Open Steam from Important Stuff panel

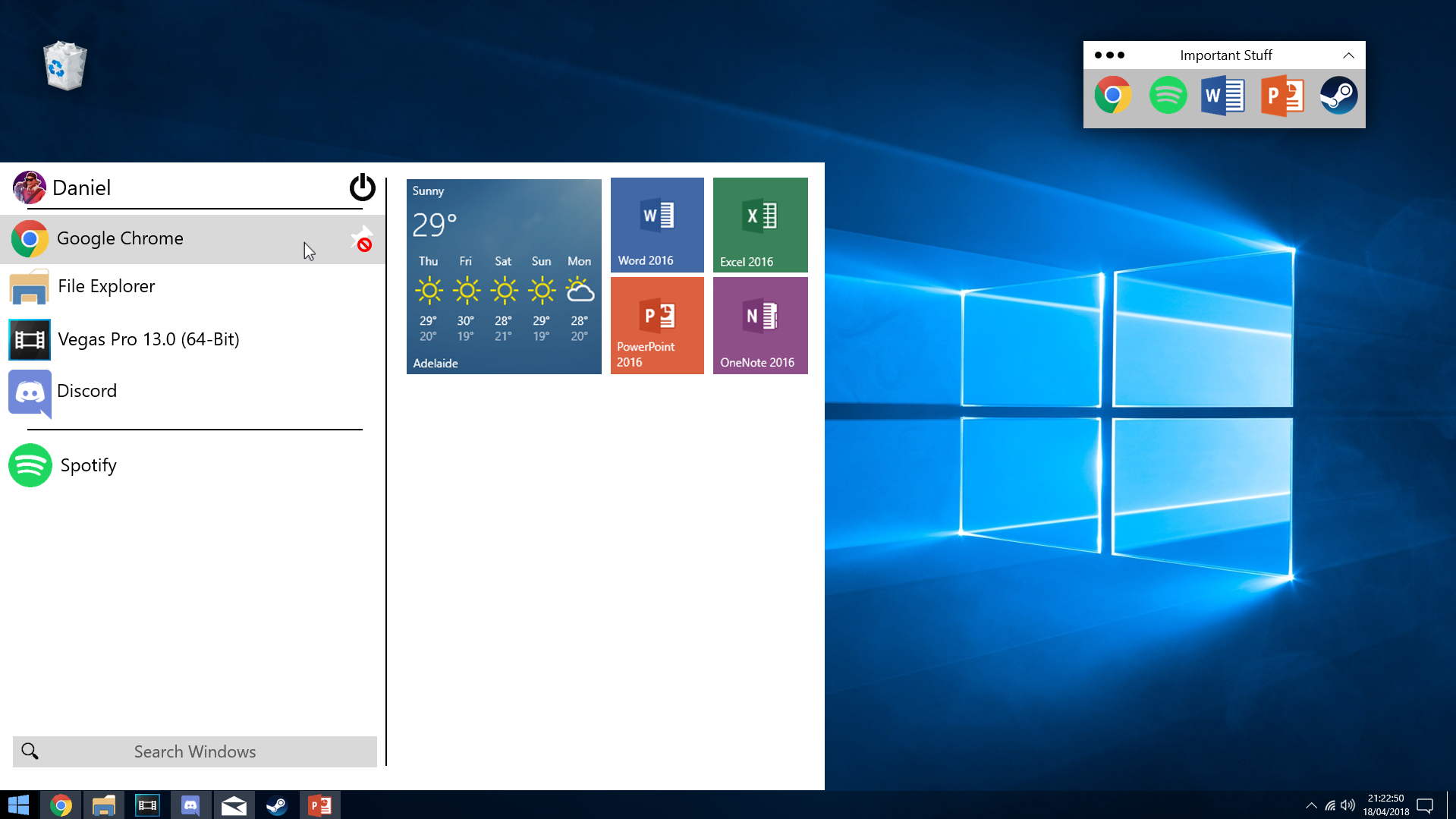click(x=1338, y=96)
